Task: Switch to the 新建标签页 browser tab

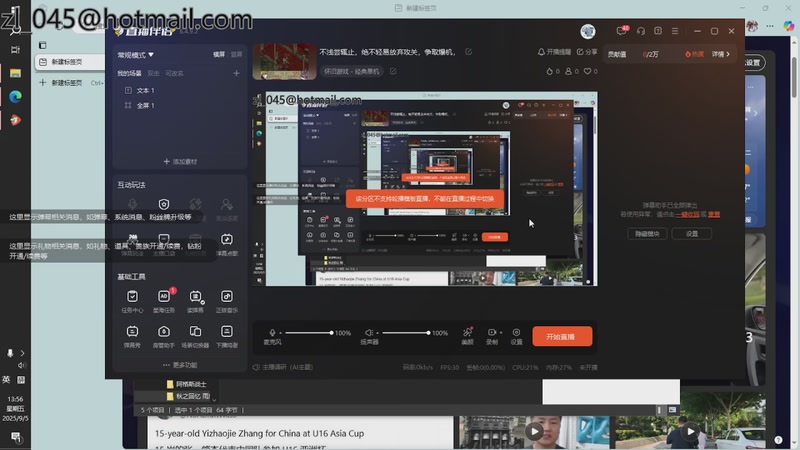Action: coord(69,62)
